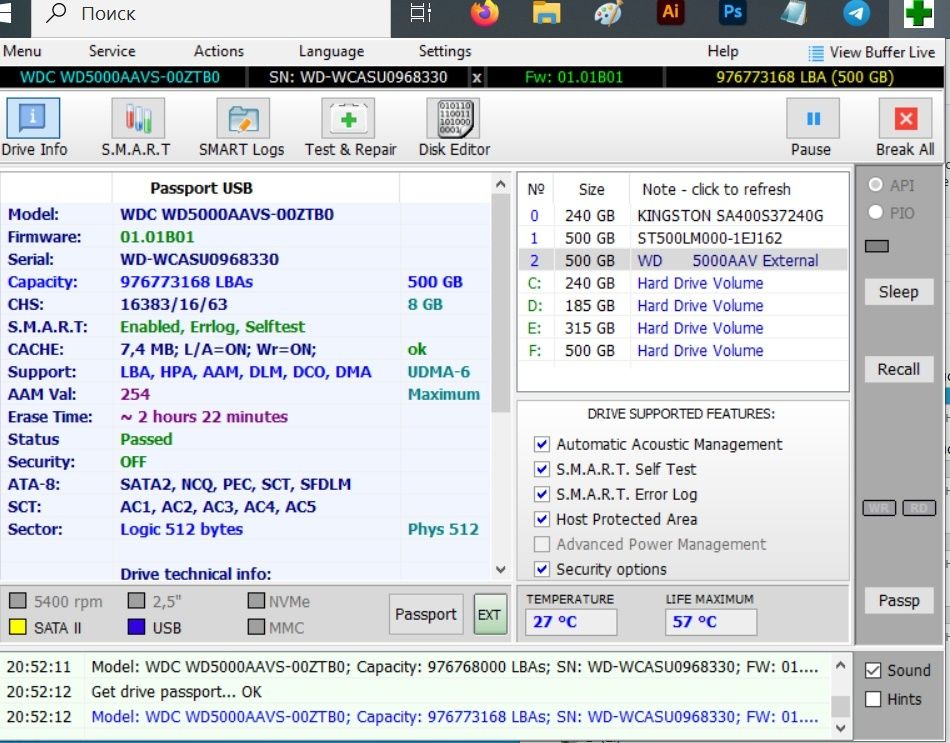Select the C: Hard Drive Volume row
Viewport: 950px width, 743px height.
[x=683, y=283]
